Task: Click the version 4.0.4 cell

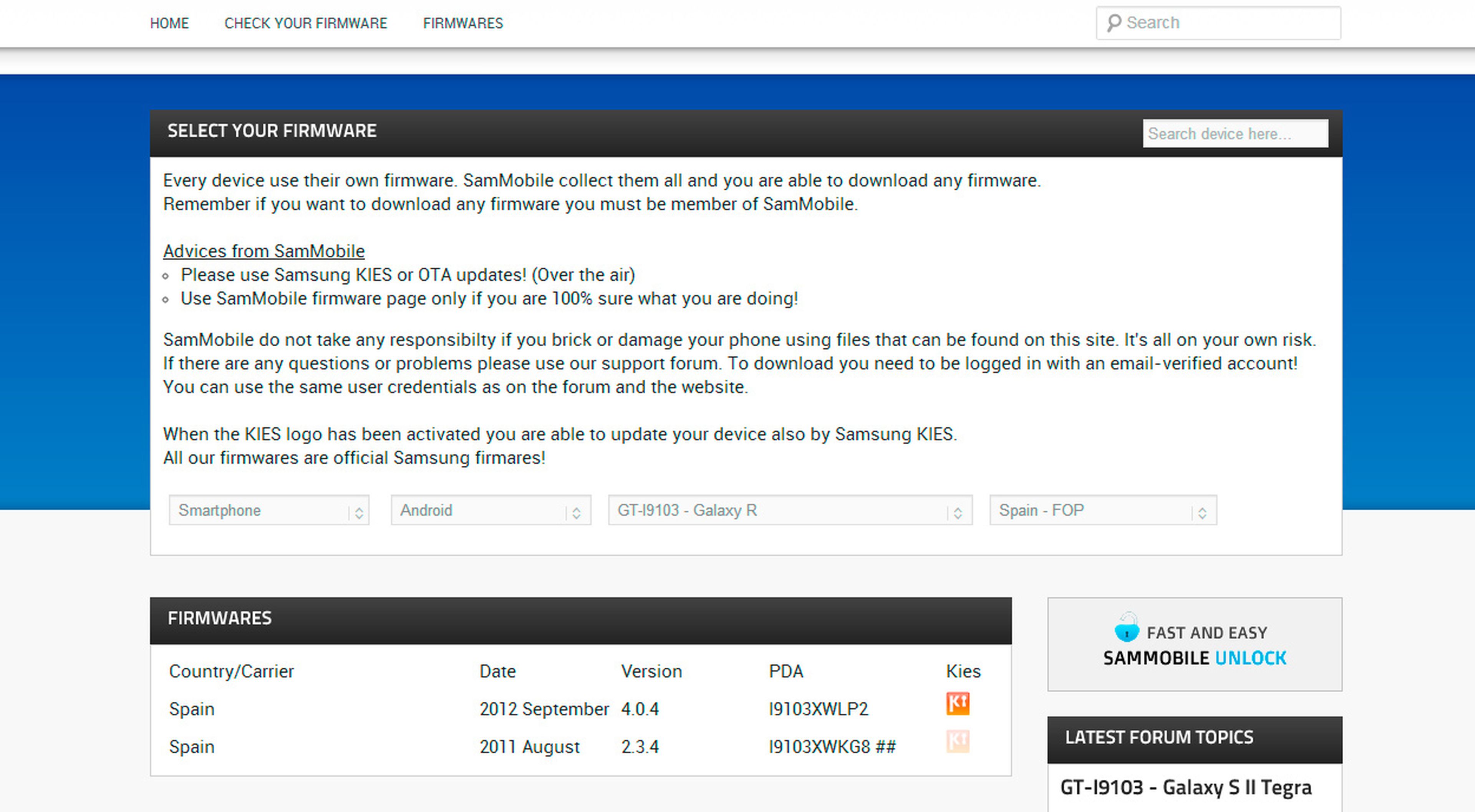Action: [x=640, y=709]
